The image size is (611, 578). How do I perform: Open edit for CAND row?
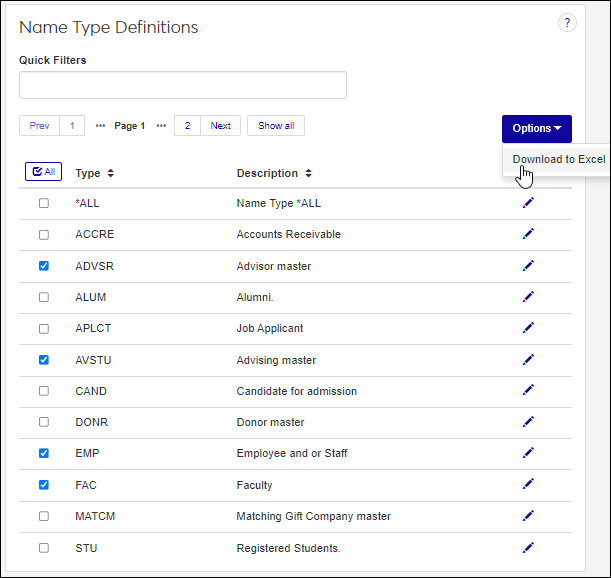[528, 391]
